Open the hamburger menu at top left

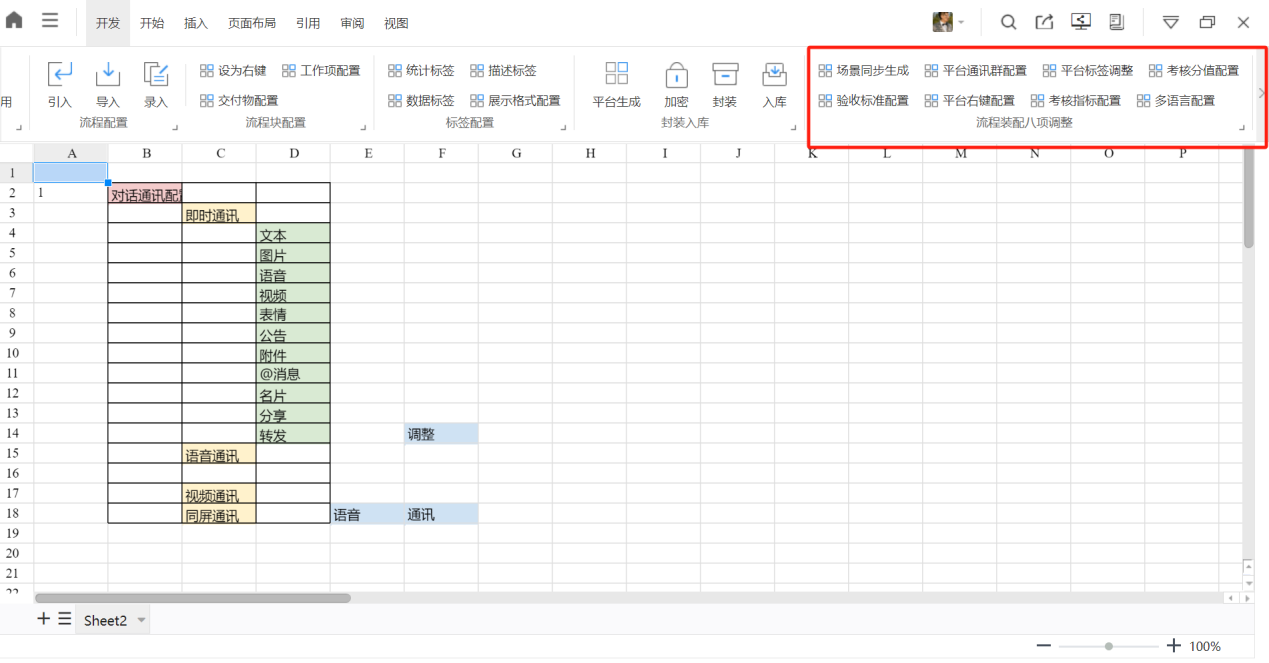pyautogui.click(x=50, y=21)
